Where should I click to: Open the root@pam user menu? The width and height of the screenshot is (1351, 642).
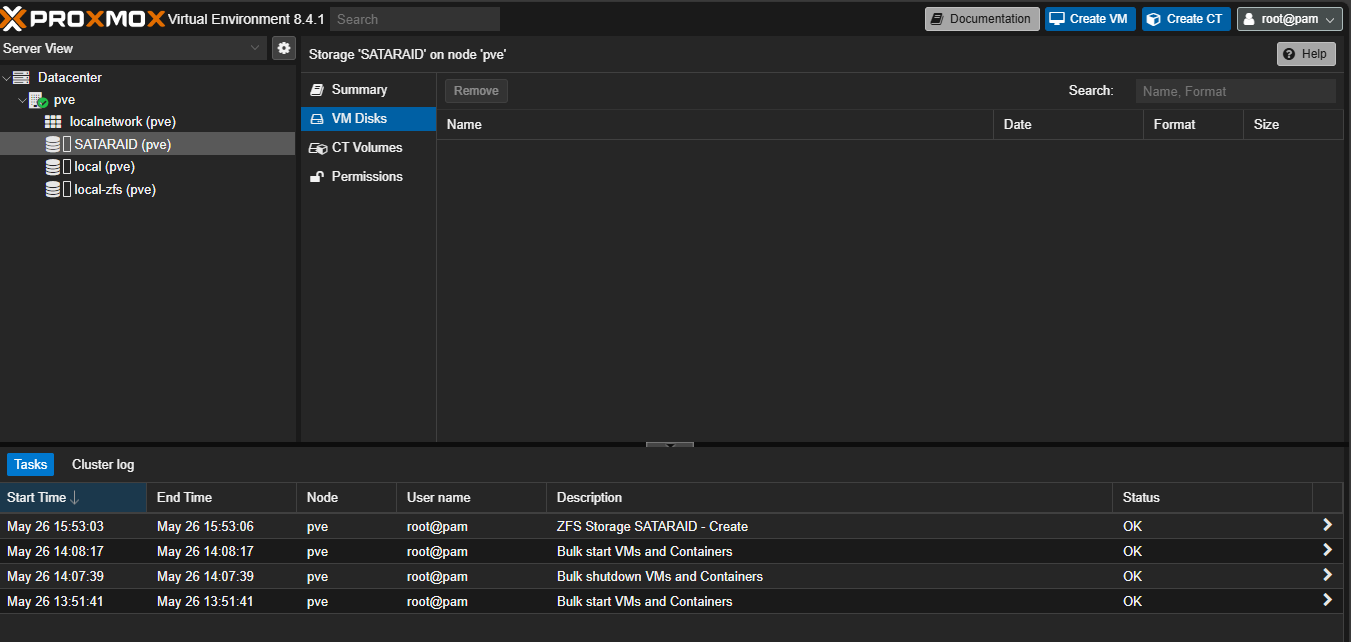[x=1289, y=19]
